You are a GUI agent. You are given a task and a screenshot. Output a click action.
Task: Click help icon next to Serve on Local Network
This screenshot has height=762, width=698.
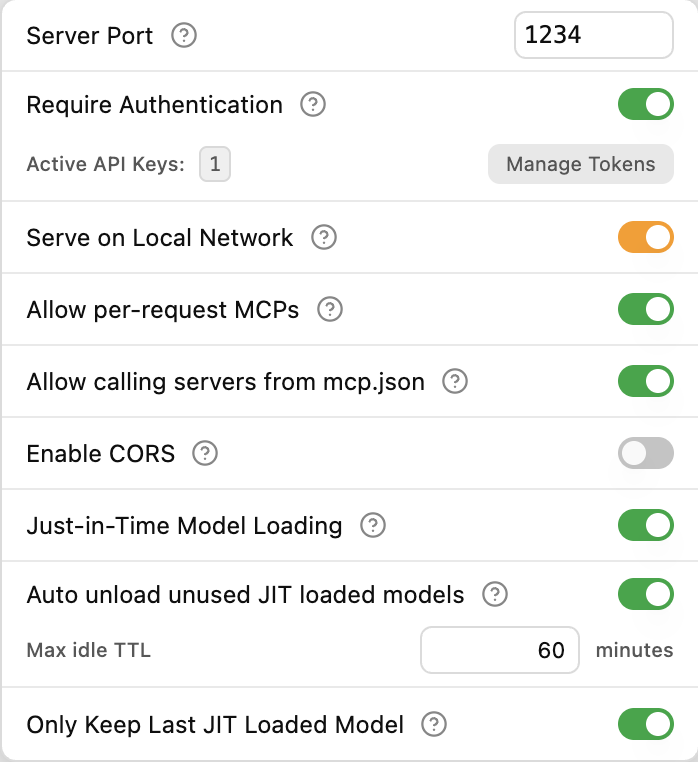coord(324,238)
